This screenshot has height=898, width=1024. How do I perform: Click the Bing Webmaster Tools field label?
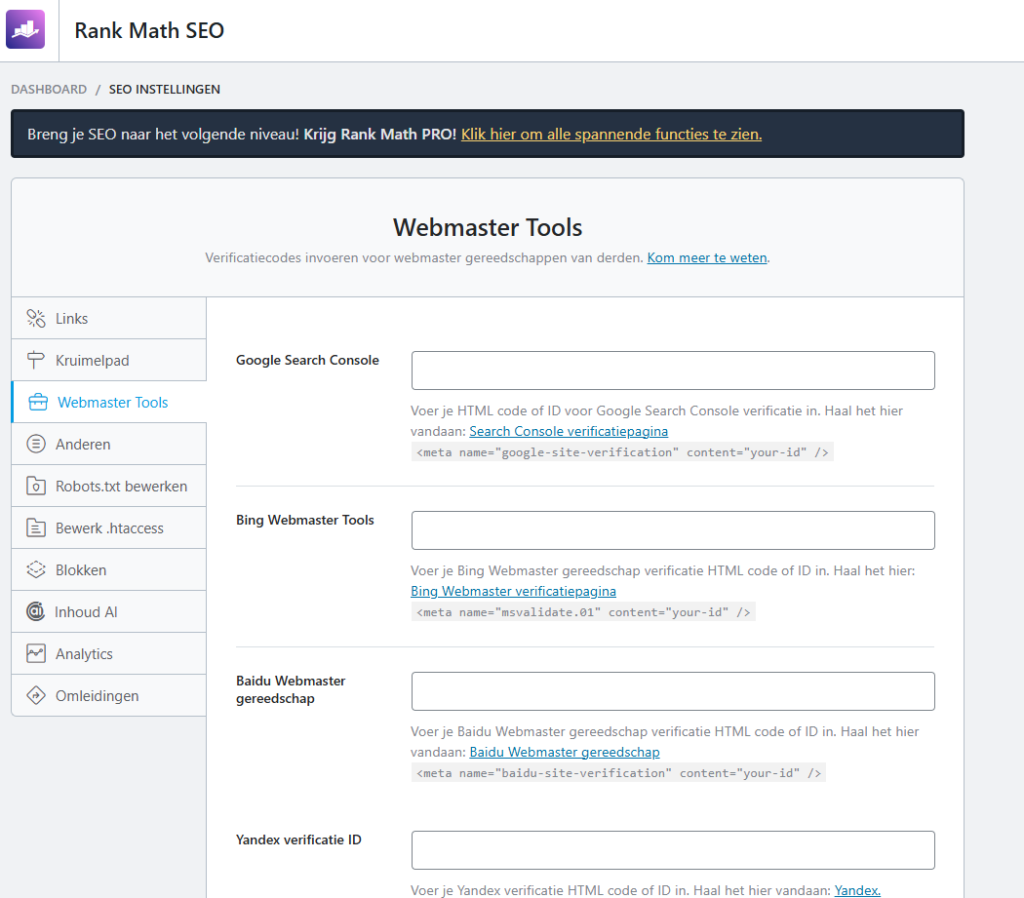pyautogui.click(x=305, y=520)
